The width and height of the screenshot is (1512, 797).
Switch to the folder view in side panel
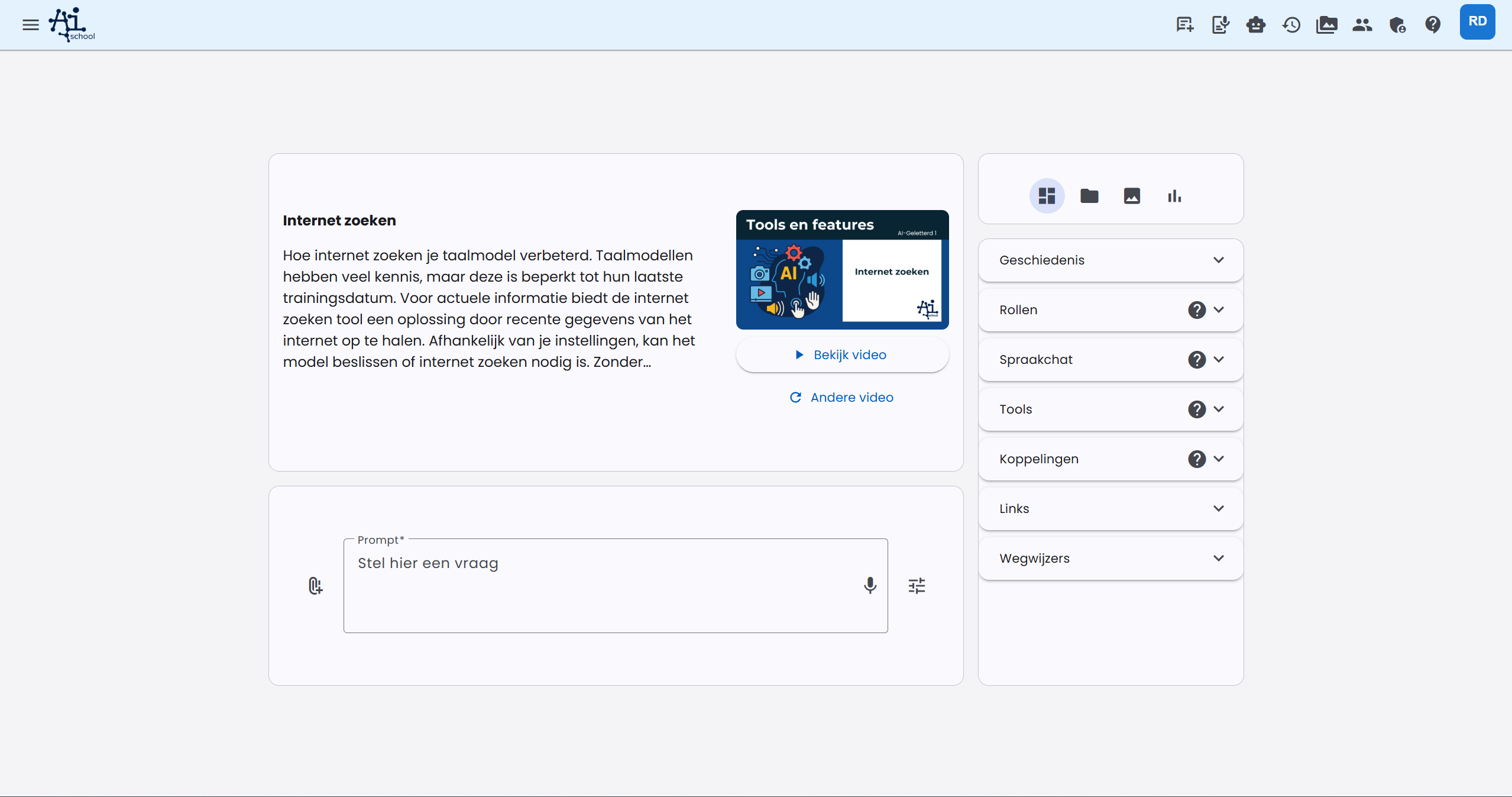1089,196
